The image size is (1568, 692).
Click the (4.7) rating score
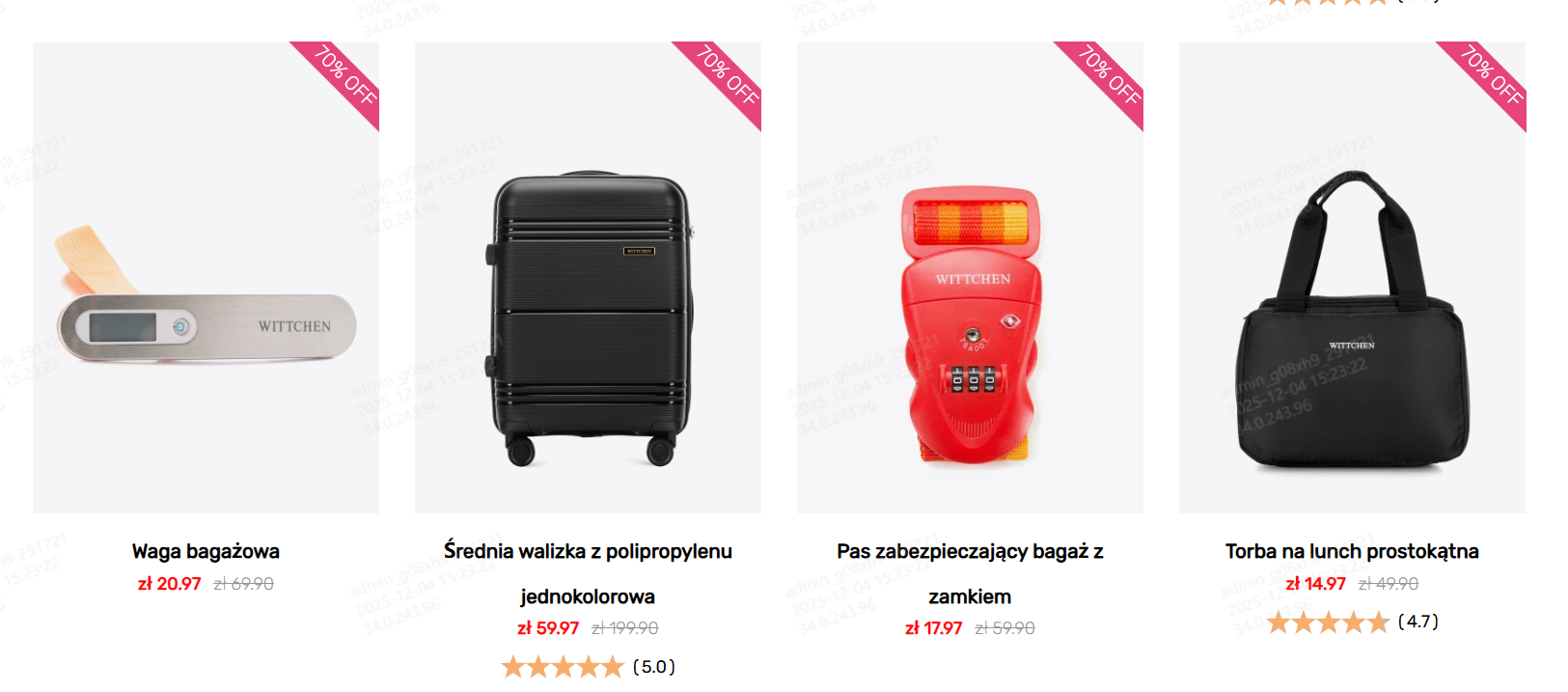click(1418, 622)
